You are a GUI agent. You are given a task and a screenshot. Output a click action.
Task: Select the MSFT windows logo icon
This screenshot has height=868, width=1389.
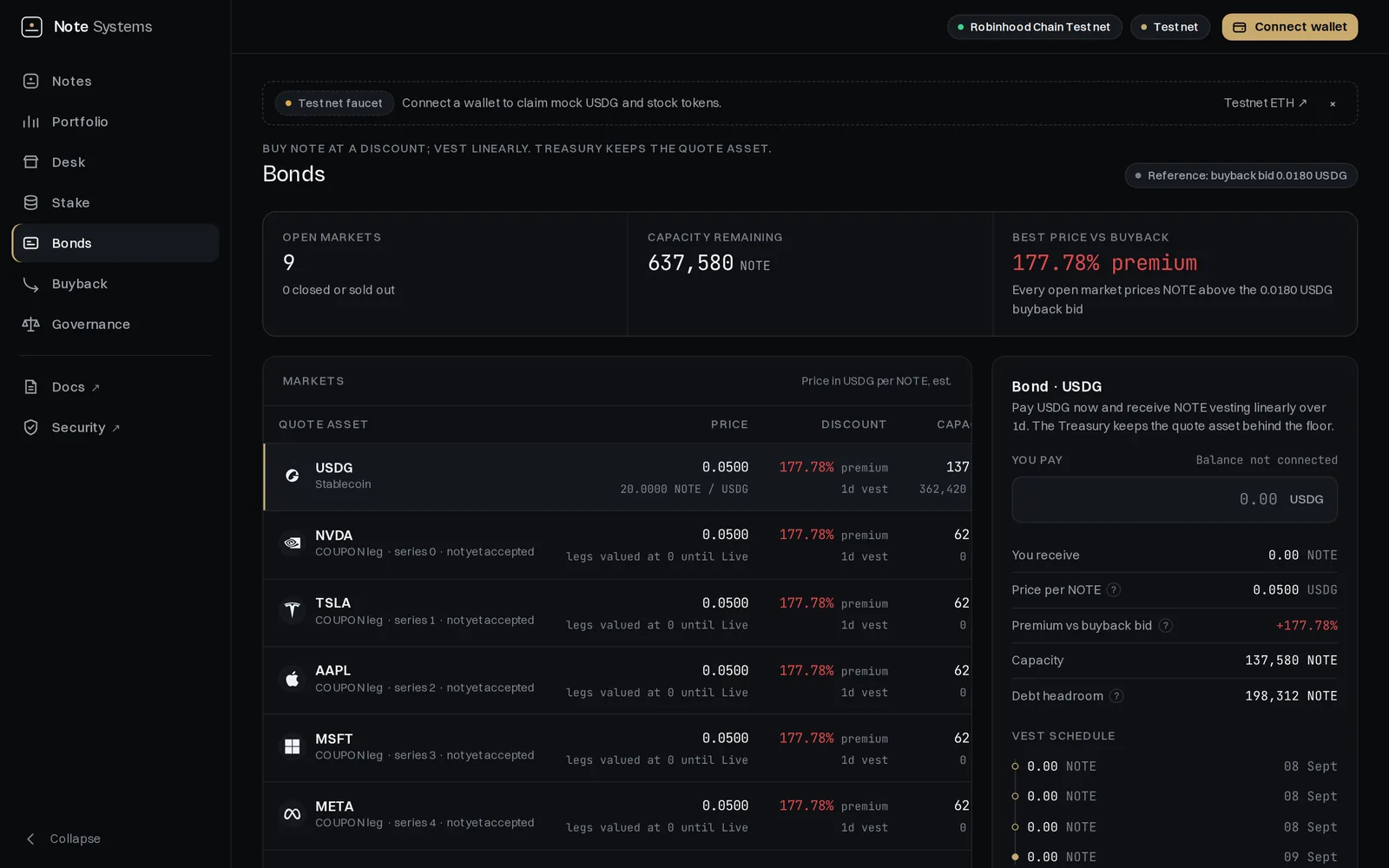293,746
